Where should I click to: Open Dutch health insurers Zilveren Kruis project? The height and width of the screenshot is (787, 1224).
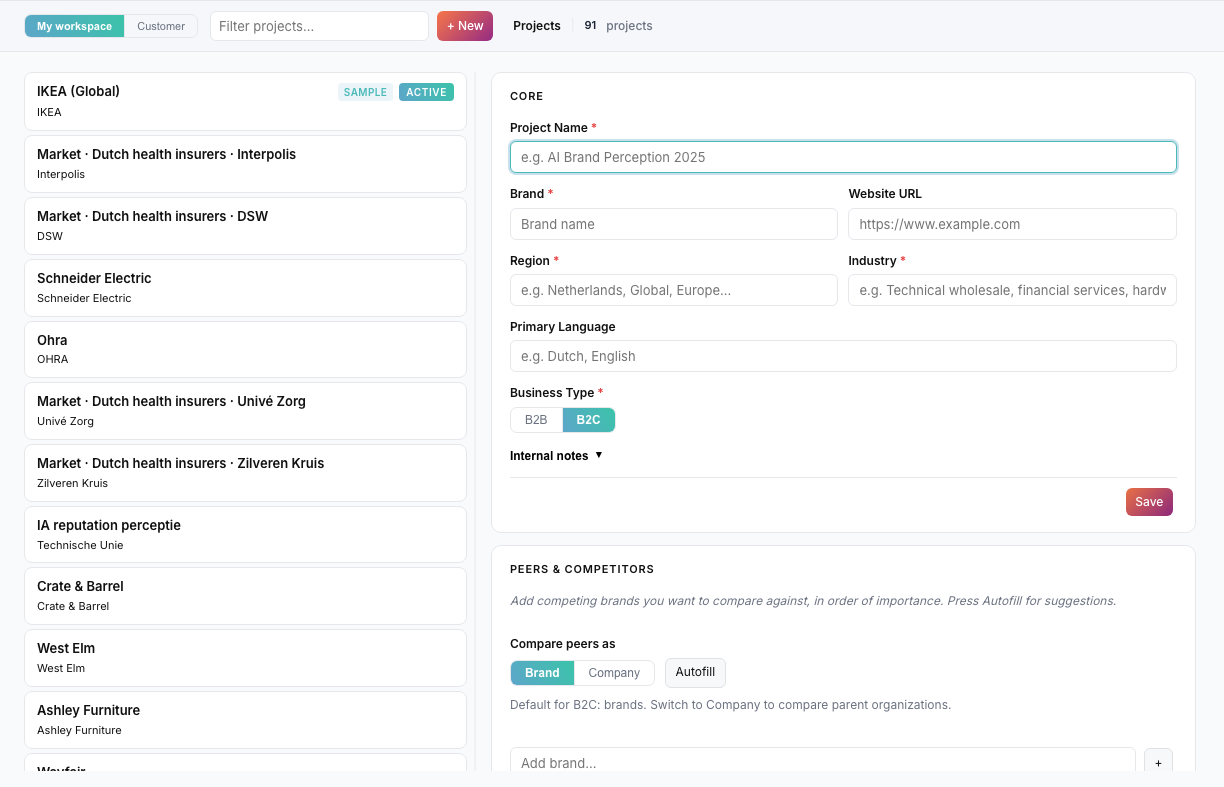tap(245, 473)
